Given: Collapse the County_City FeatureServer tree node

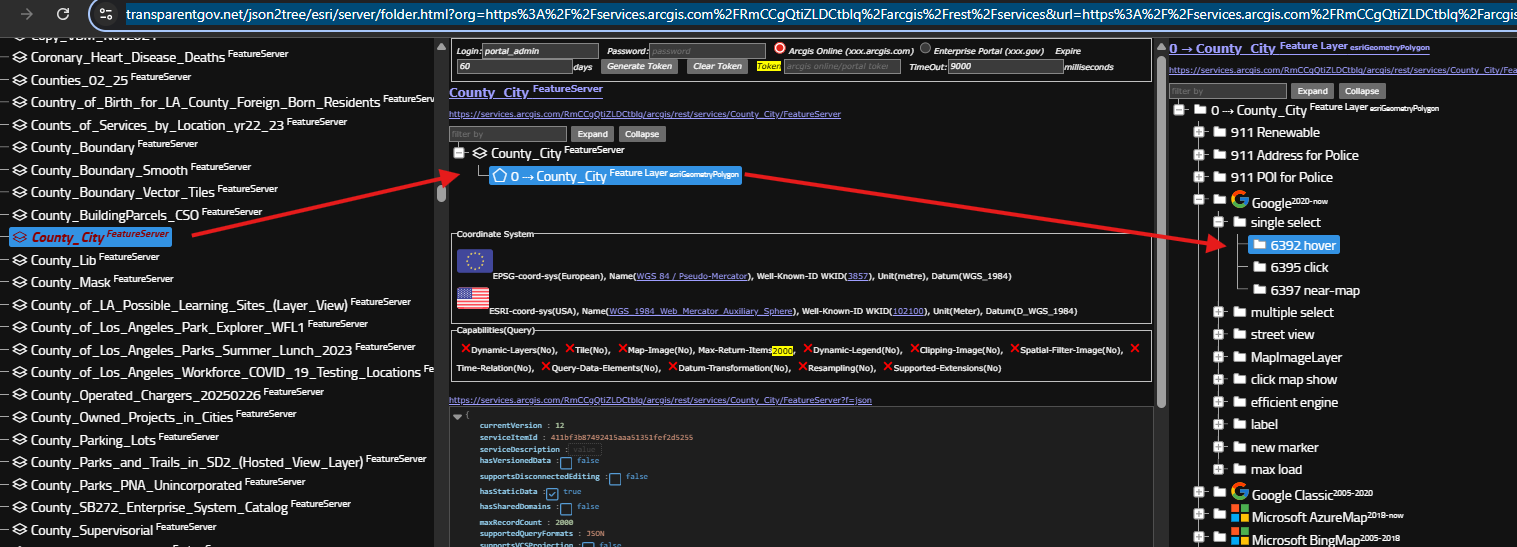Looking at the screenshot, I should pos(459,153).
